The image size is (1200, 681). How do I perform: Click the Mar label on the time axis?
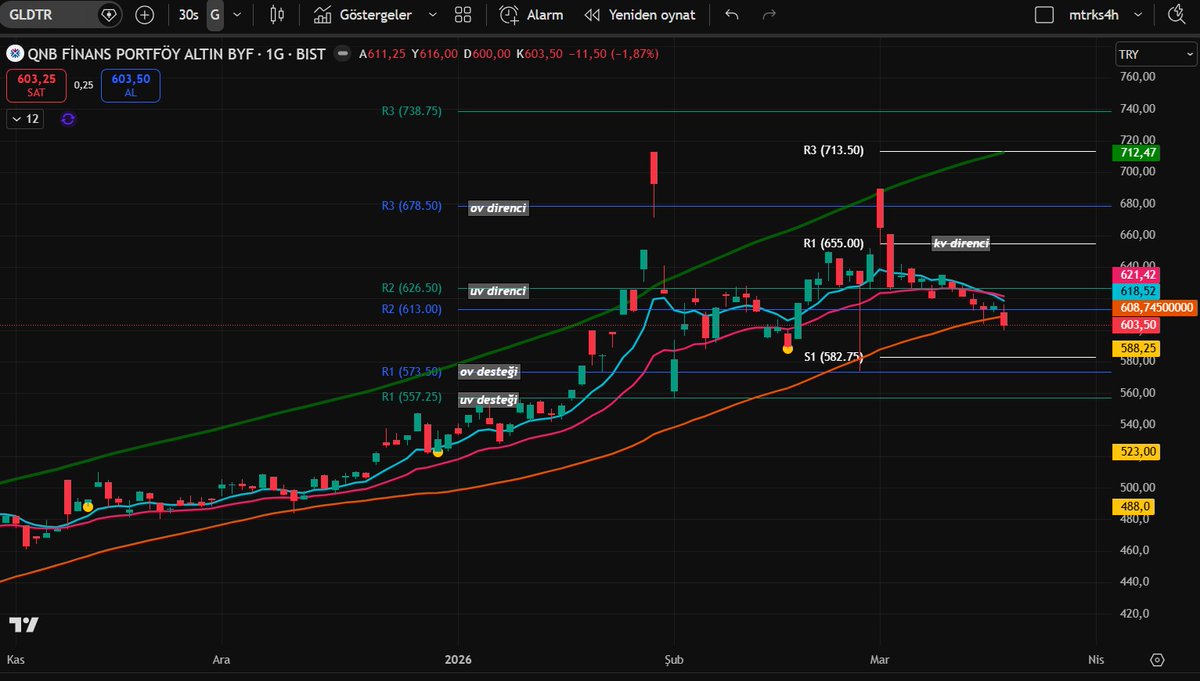tap(880, 660)
